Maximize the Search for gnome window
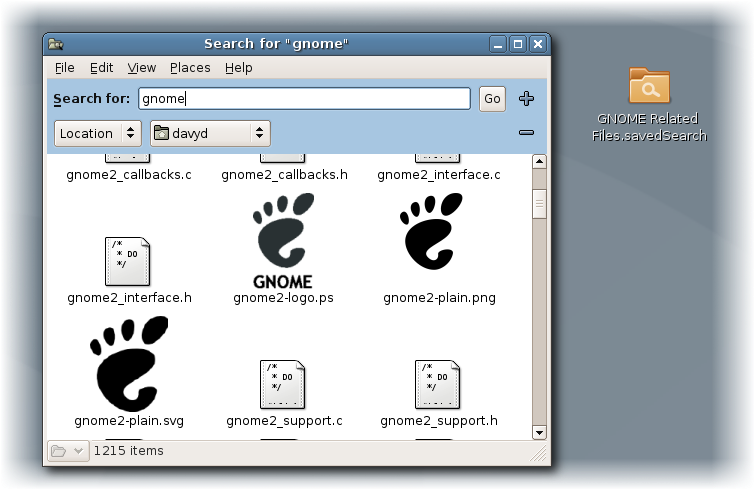 click(x=518, y=44)
